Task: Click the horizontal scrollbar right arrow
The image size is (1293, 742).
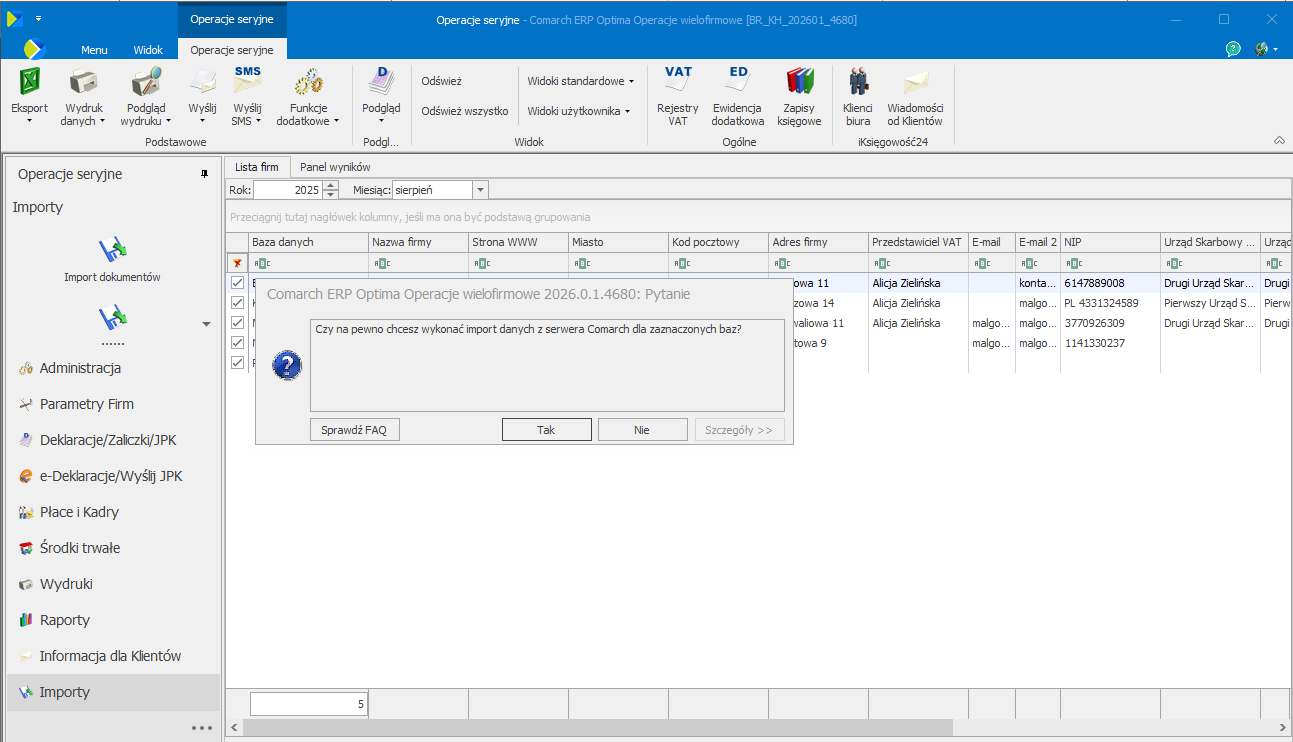Action: [1284, 727]
